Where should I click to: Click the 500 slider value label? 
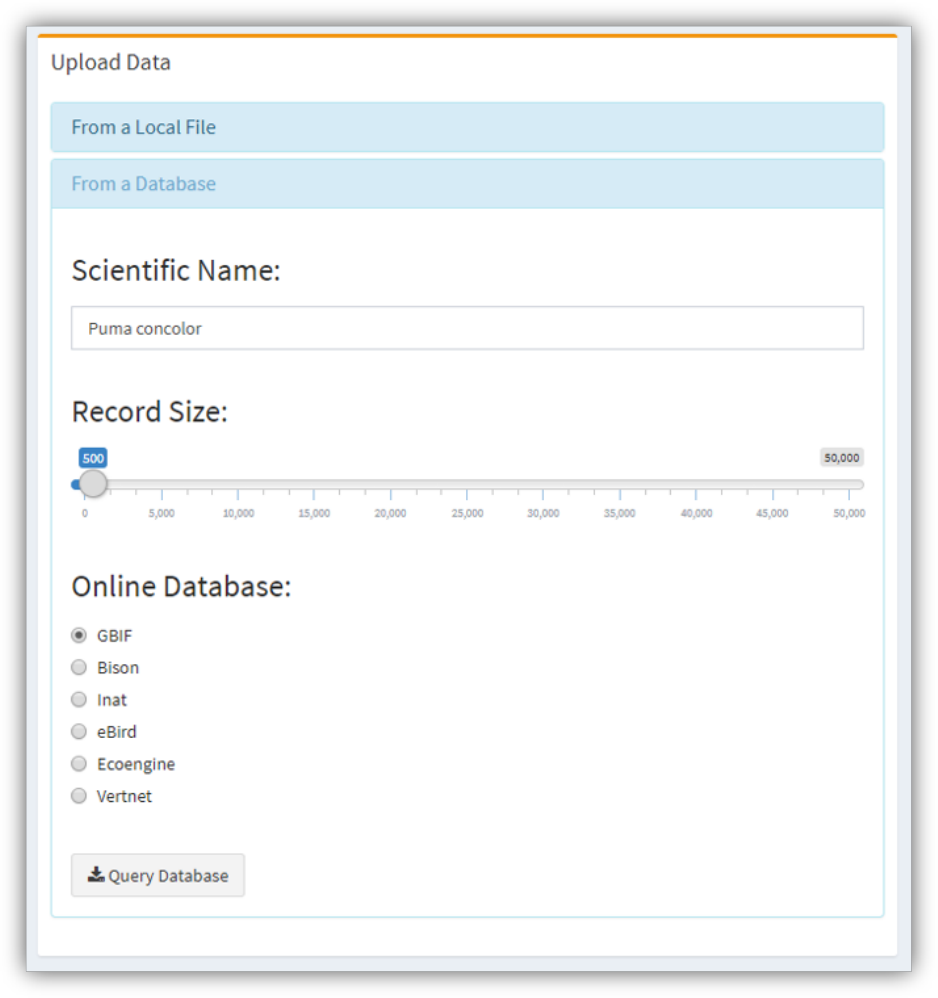point(93,458)
